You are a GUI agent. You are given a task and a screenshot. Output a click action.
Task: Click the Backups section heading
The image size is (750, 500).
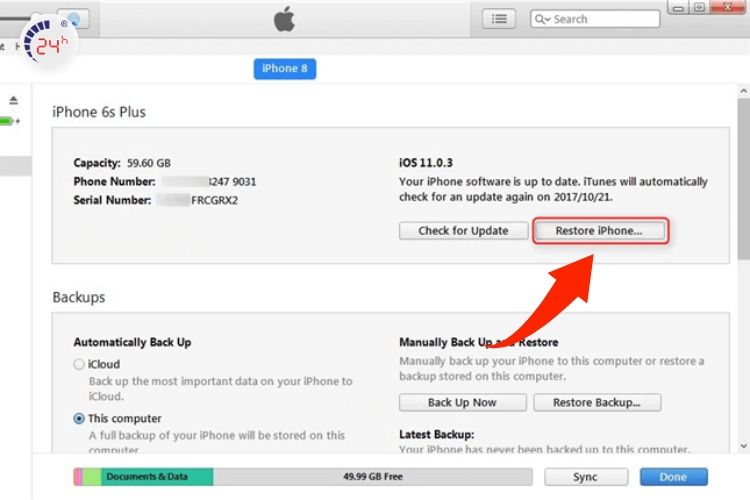coord(79,297)
